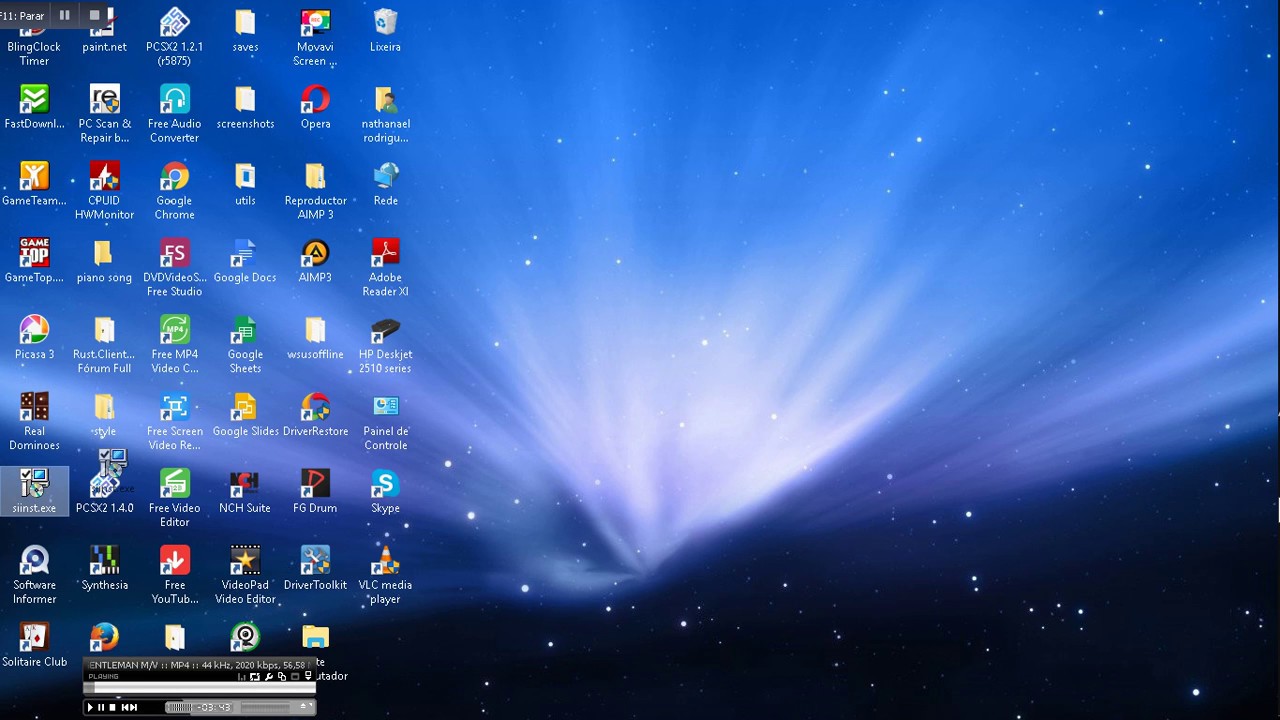Select the FastDownload shortcut icon
Viewport: 1280px width, 720px height.
(34, 107)
